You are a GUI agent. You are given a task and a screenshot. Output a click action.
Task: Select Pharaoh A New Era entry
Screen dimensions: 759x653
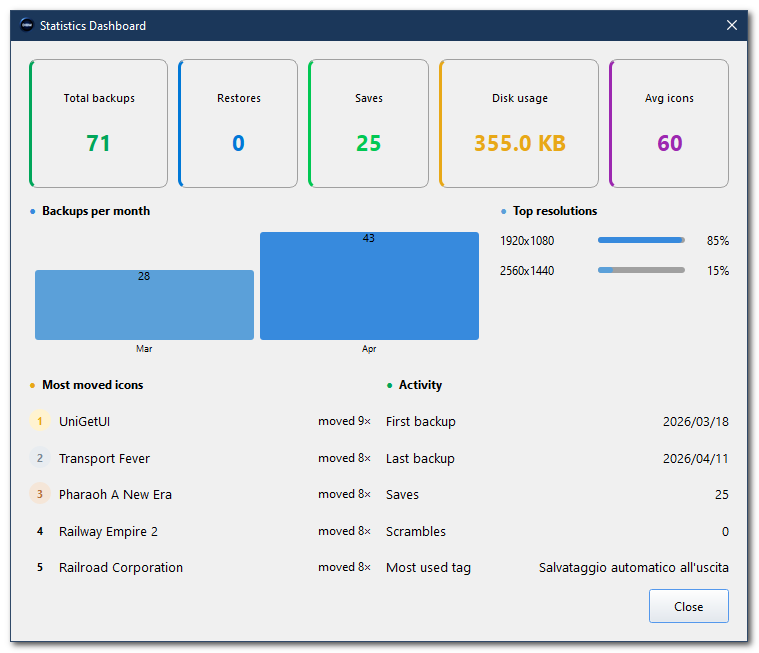115,494
